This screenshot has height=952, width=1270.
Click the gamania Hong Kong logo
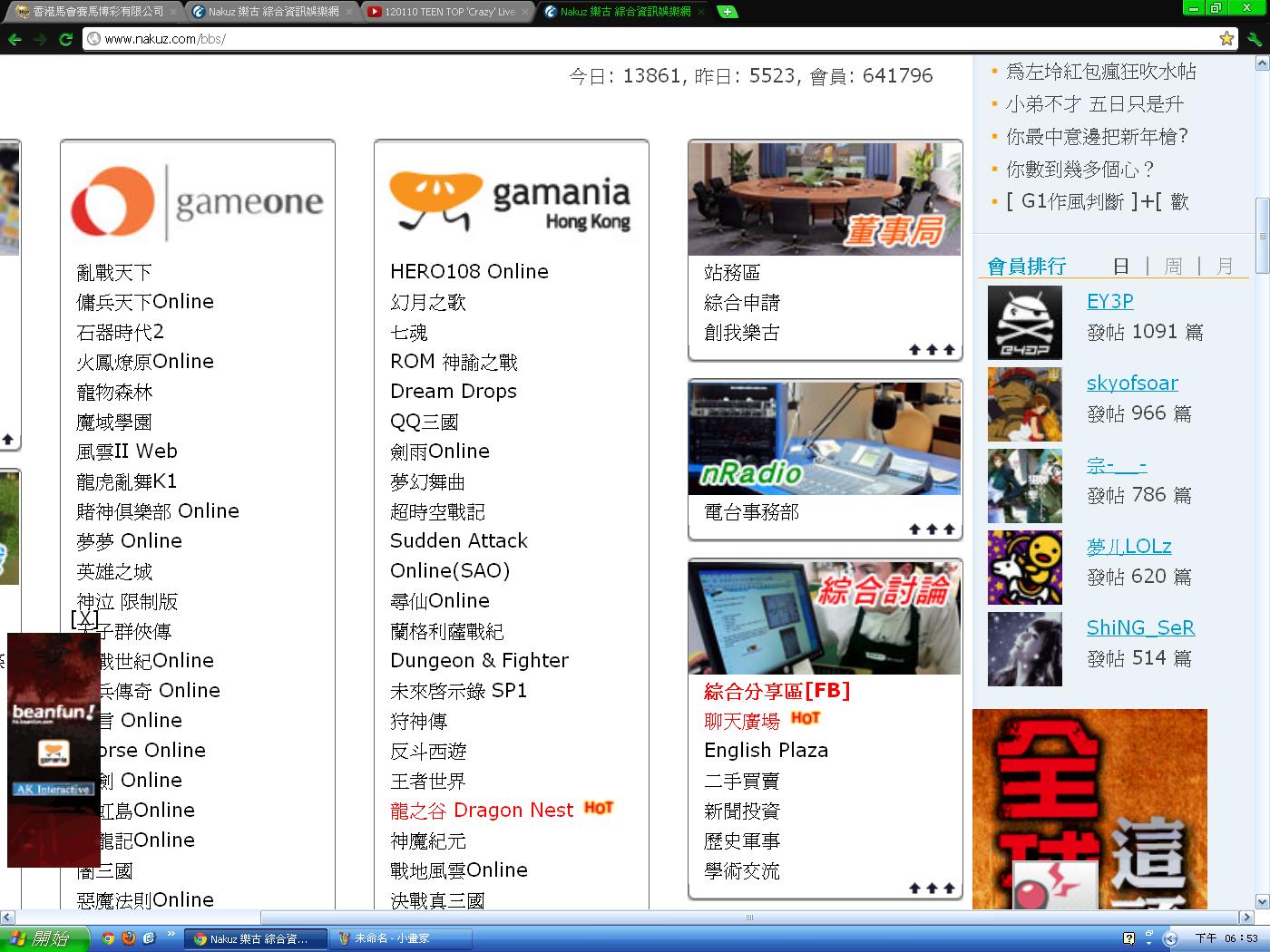coord(510,201)
